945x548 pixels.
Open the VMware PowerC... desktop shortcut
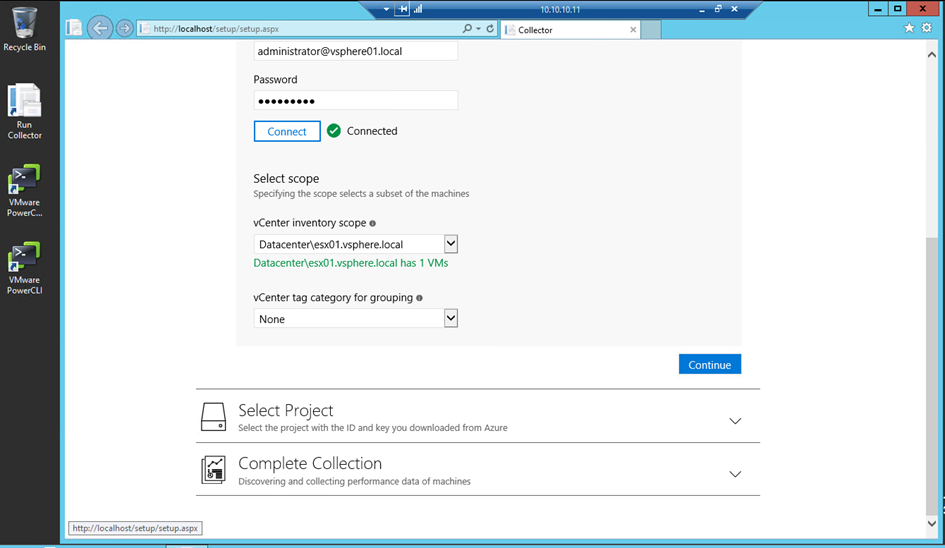click(24, 191)
